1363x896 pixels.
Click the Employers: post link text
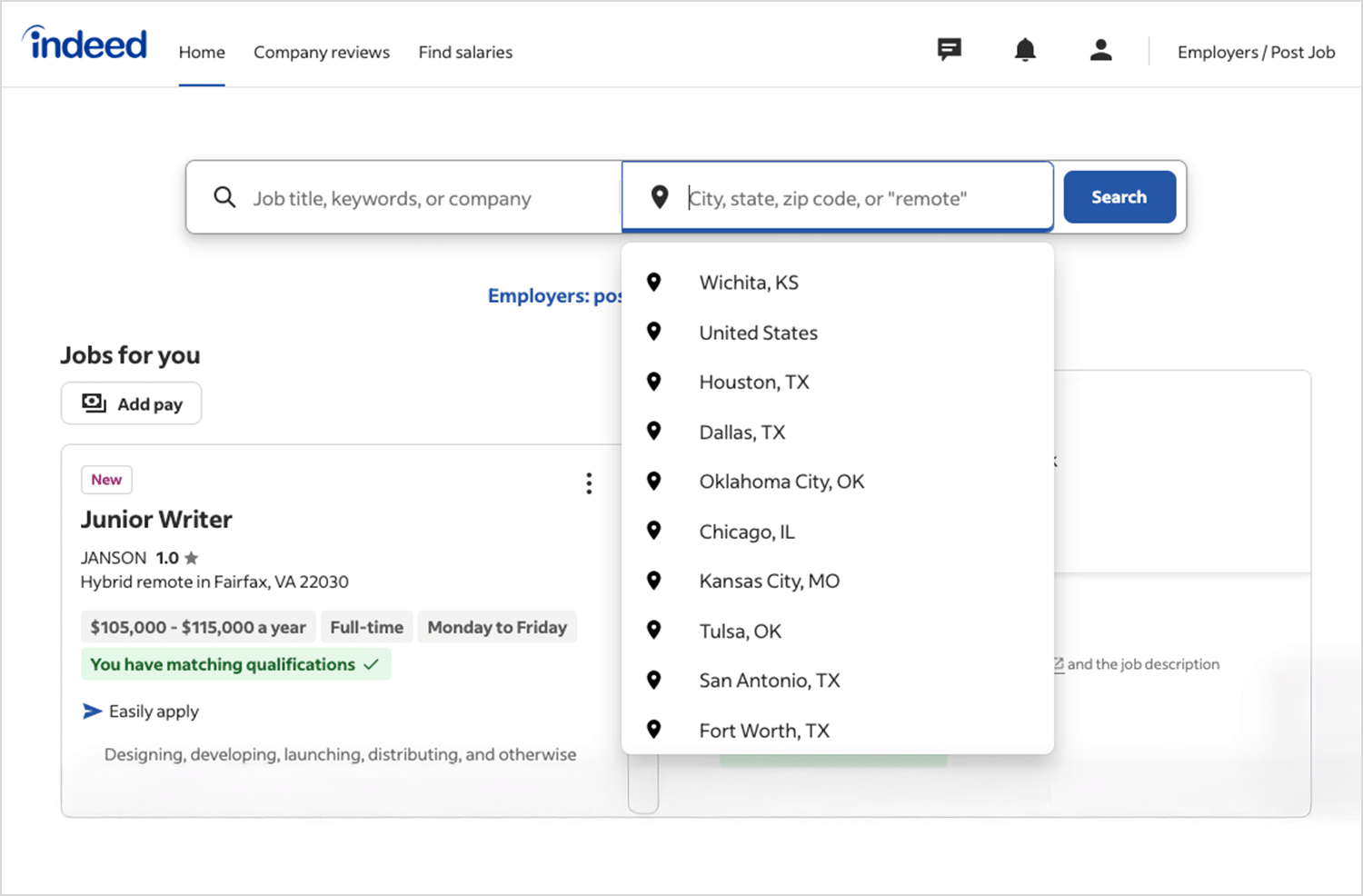tap(554, 296)
